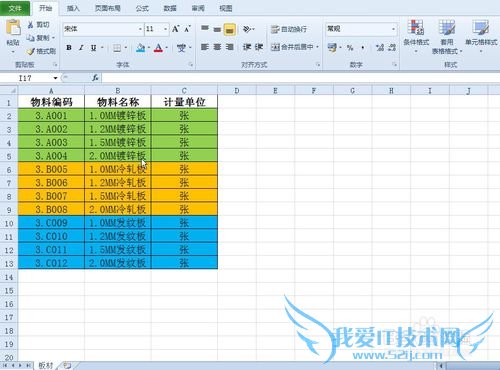Toggle wrap text for cells
The image size is (500, 370).
tap(289, 29)
